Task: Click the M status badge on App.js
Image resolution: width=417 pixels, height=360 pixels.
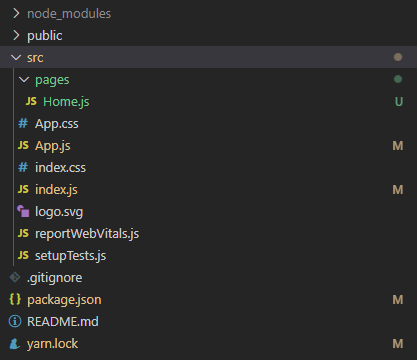Action: (398, 146)
